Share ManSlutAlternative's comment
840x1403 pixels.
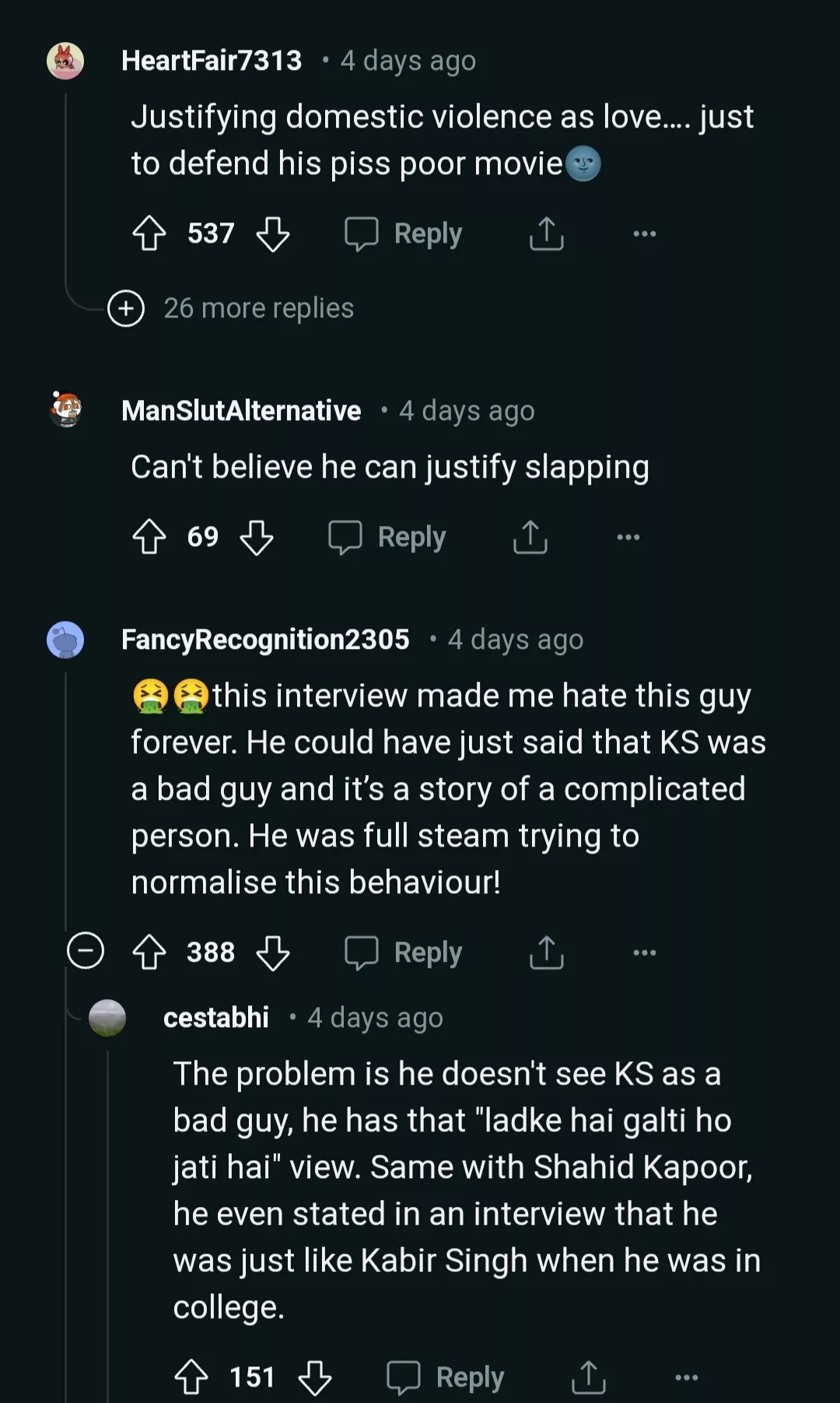[530, 537]
